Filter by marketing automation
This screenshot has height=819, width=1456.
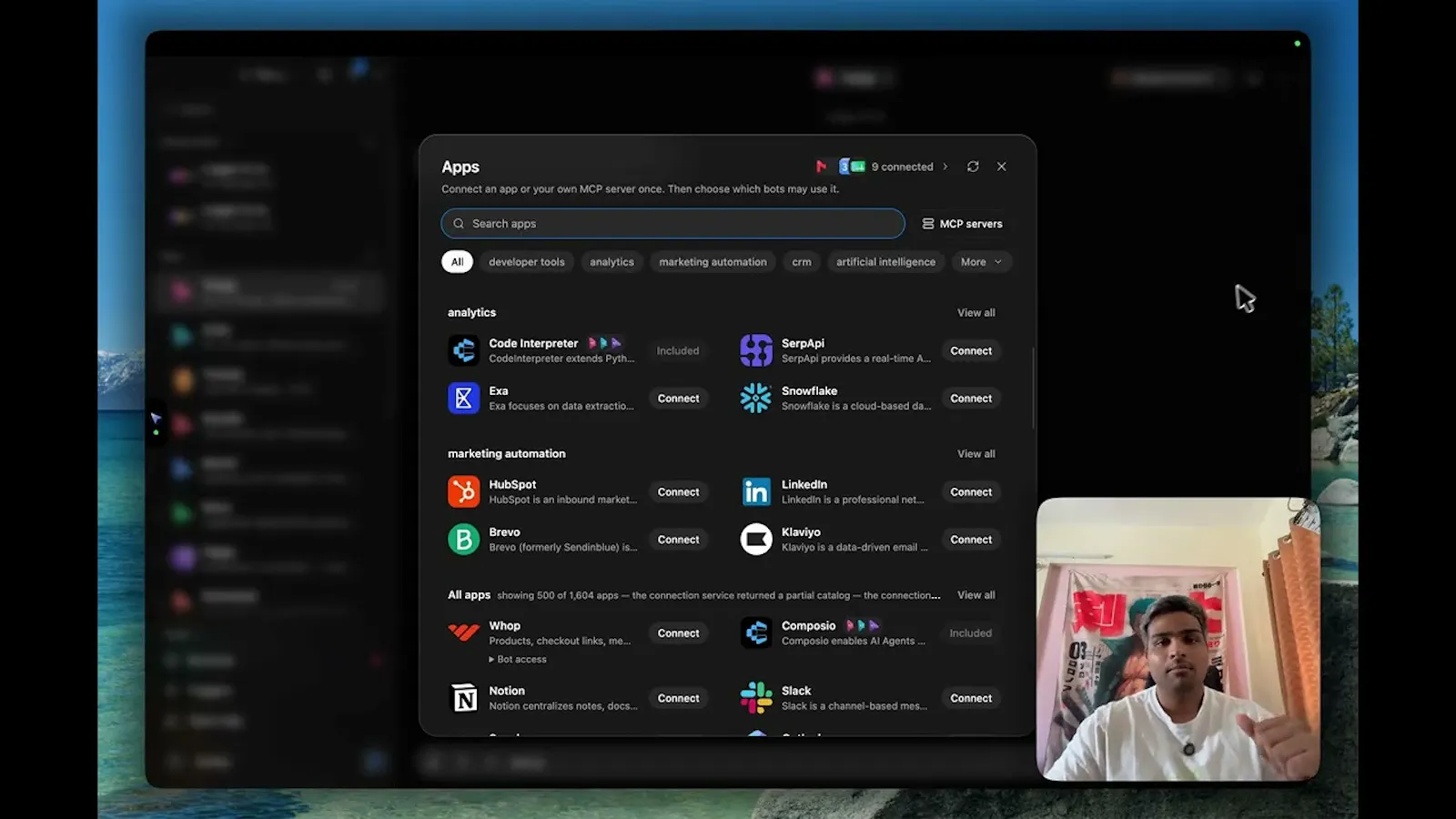[x=713, y=262]
